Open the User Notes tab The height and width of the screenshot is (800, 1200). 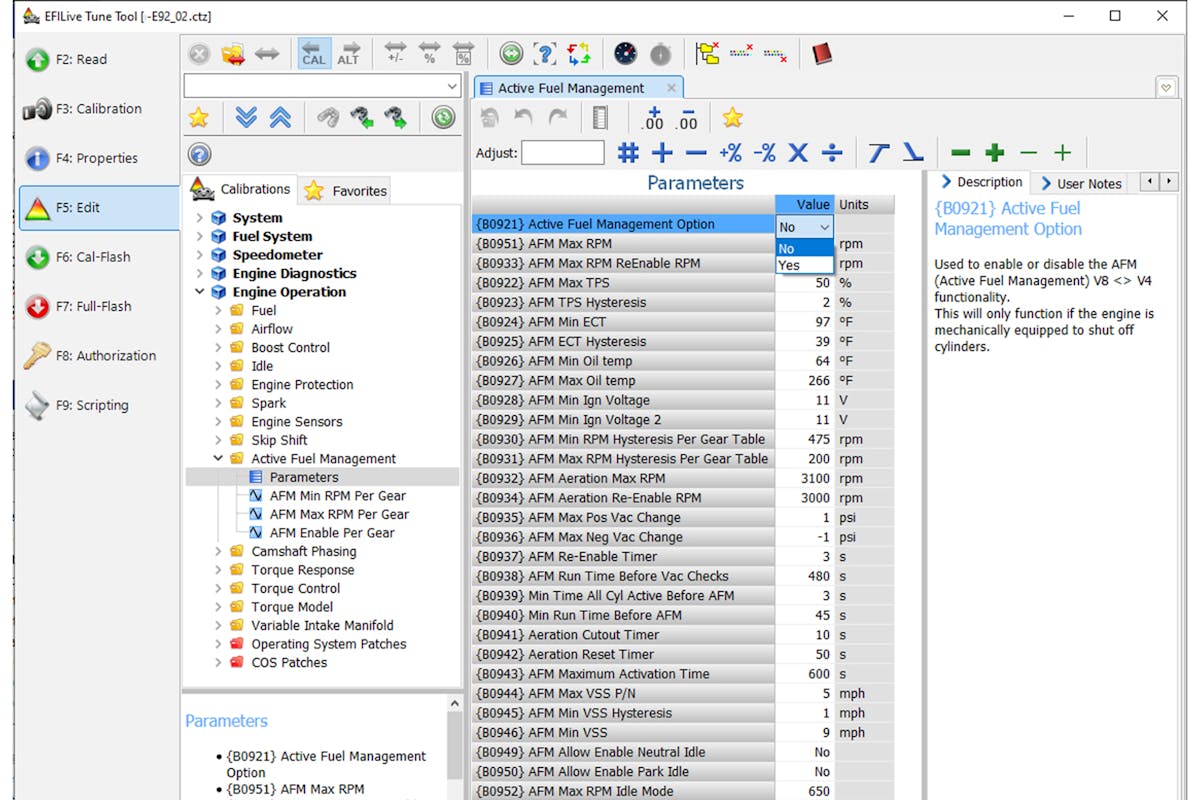click(x=1080, y=183)
